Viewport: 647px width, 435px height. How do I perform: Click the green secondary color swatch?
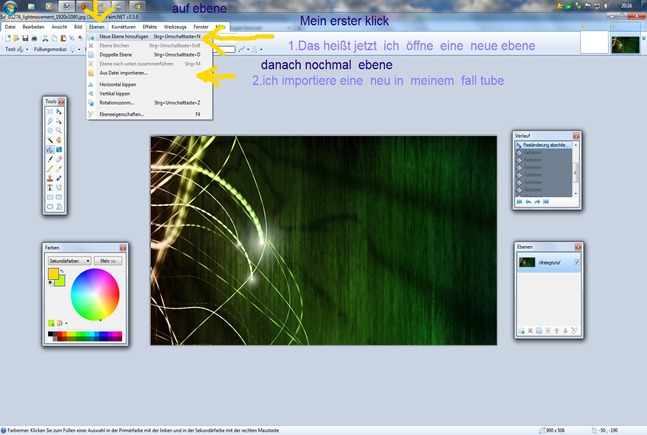61,281
